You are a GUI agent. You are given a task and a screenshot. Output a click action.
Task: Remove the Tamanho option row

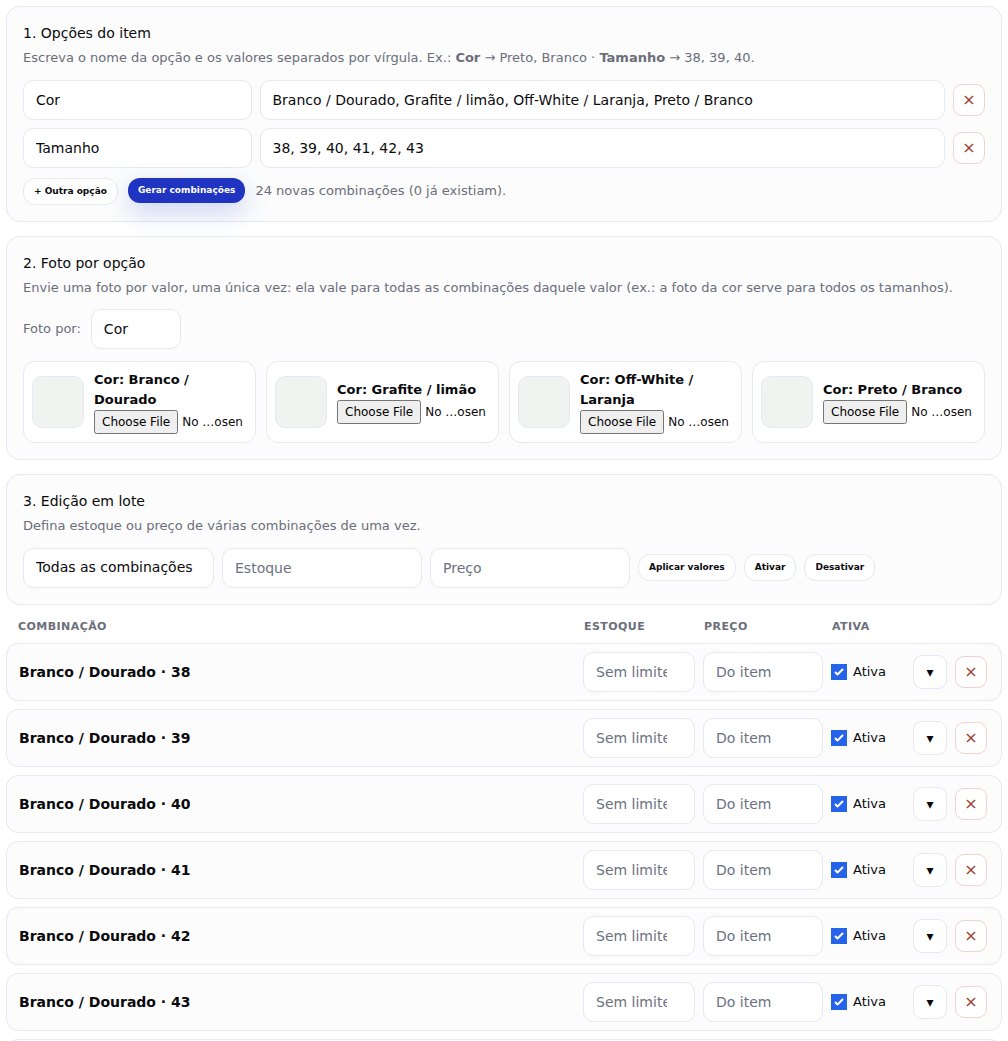tap(968, 148)
